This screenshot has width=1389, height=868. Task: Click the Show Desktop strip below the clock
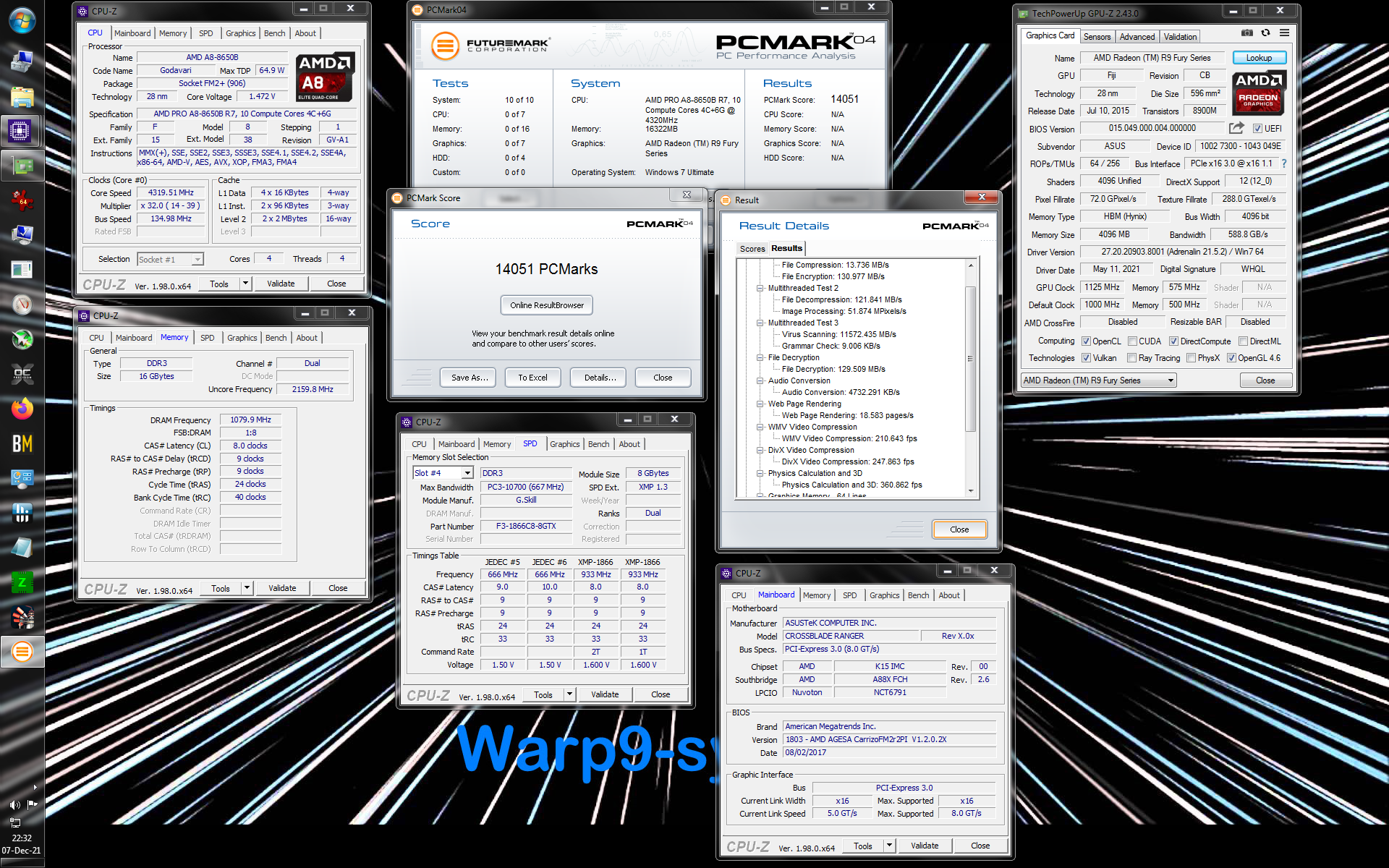point(22,863)
